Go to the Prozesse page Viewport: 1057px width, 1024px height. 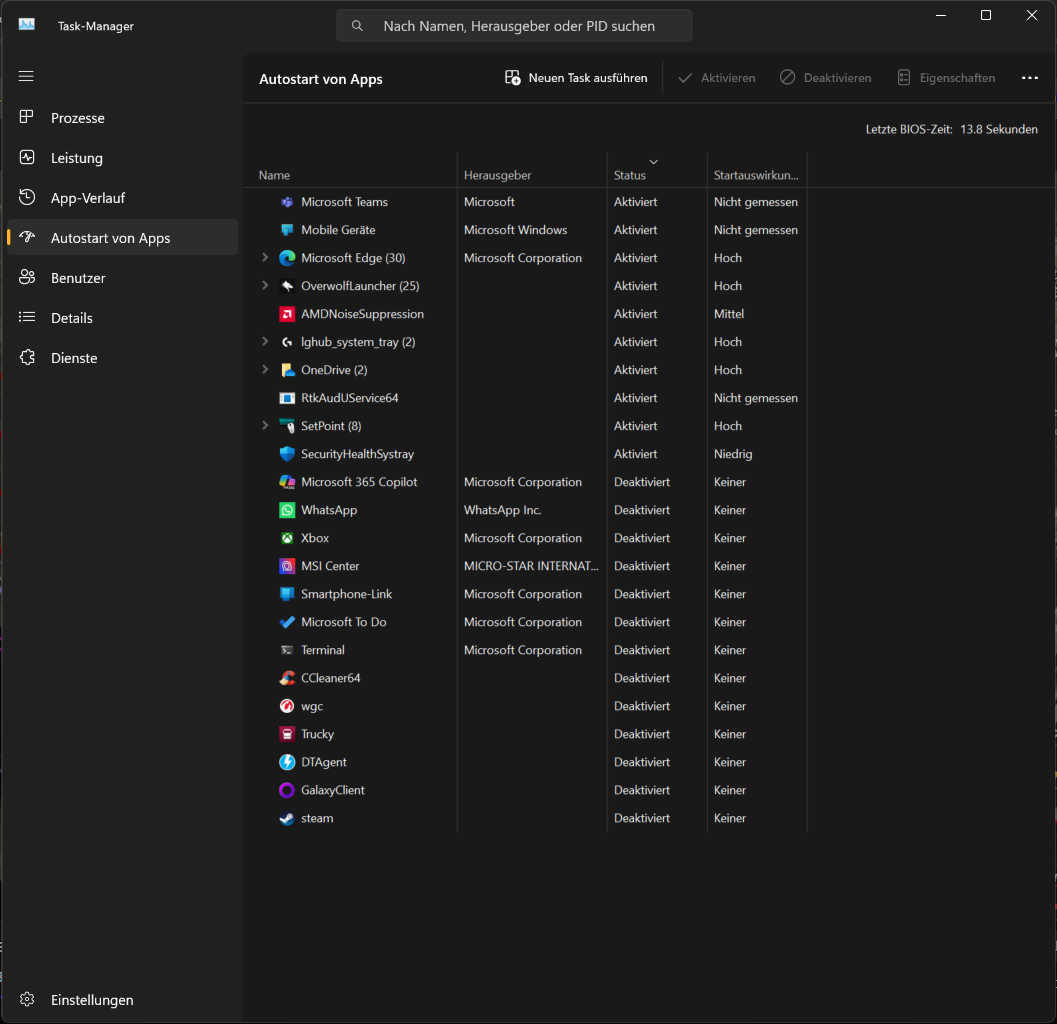tap(122, 118)
